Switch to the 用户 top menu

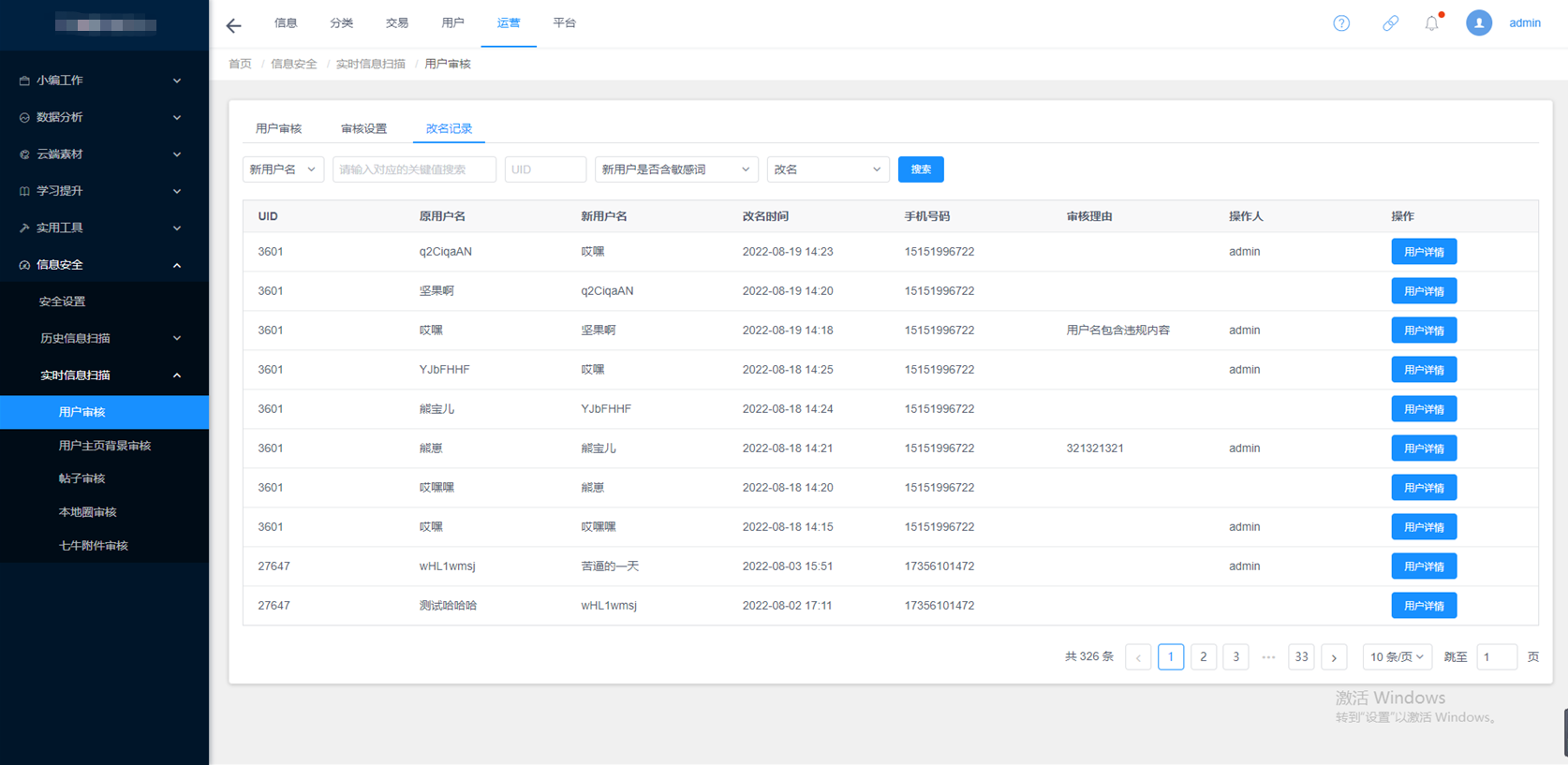coord(452,23)
